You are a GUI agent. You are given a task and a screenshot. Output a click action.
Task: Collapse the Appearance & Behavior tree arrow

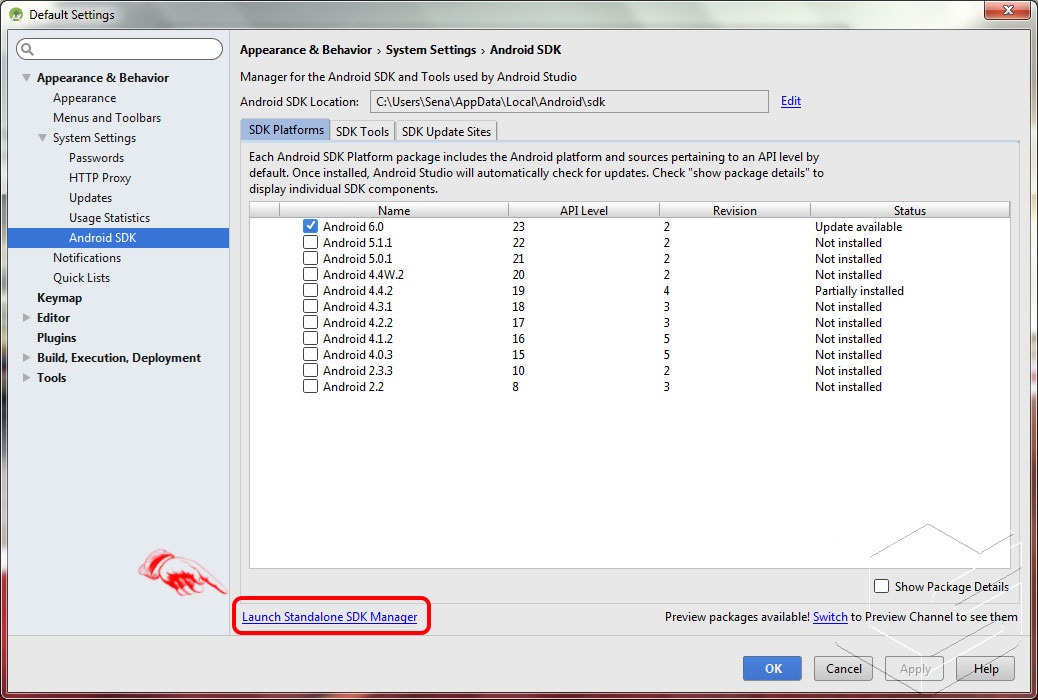point(26,77)
